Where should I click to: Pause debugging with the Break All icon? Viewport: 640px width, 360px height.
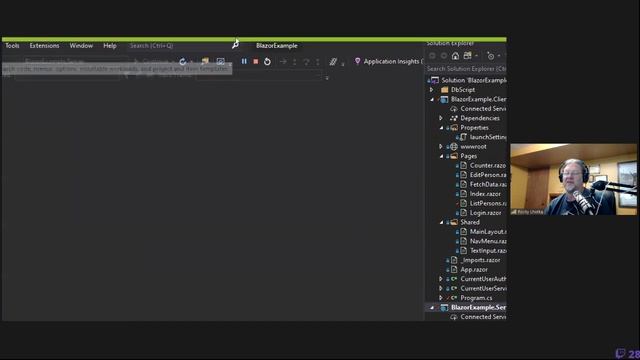coord(244,61)
